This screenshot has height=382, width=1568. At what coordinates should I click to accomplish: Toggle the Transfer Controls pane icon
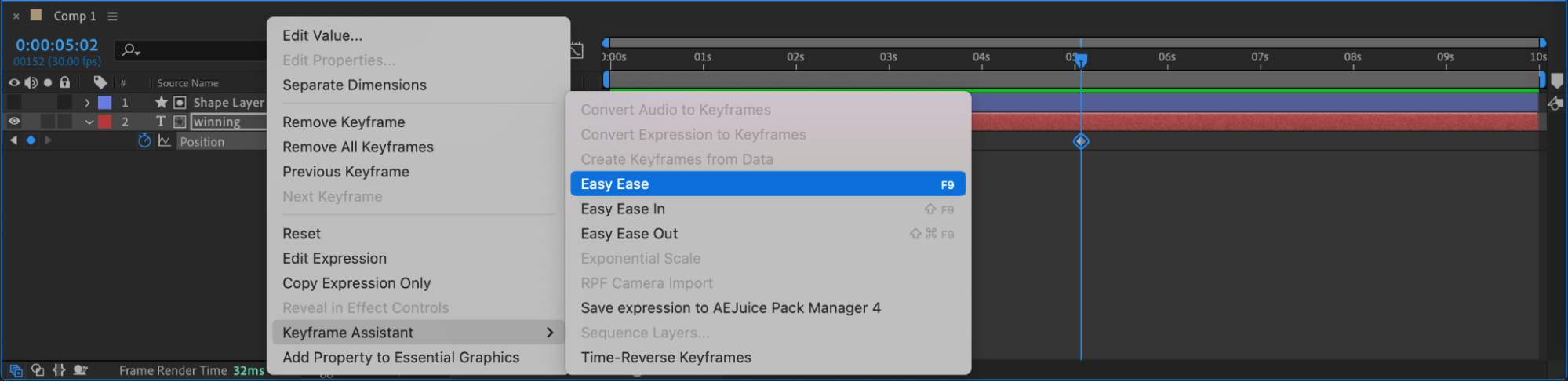coord(38,370)
